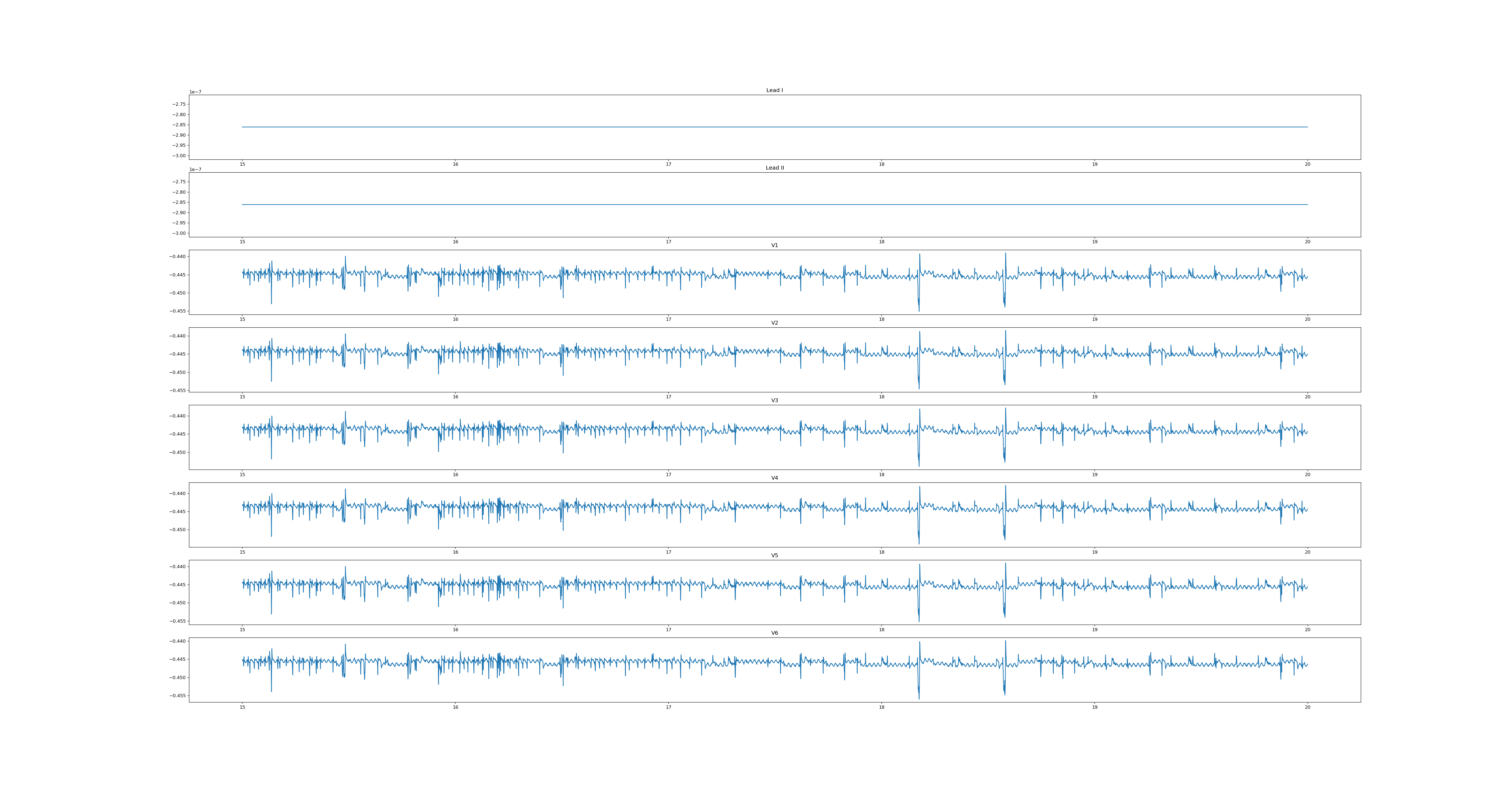Viewport: 1512px width, 789px height.
Task: Click the −3.00 y-axis tick on Lead II plot
Action: 179,233
